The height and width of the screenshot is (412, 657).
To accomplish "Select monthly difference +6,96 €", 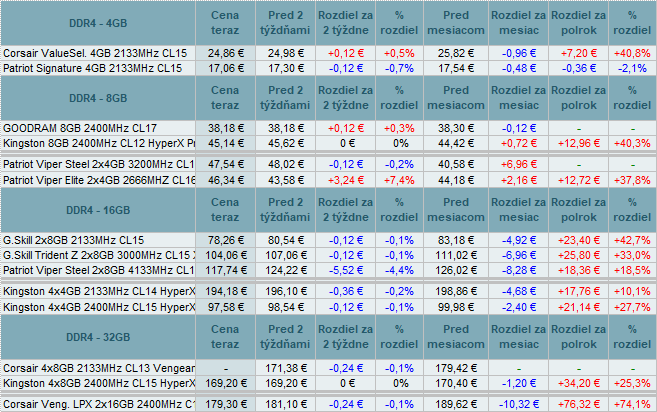I will (x=519, y=164).
